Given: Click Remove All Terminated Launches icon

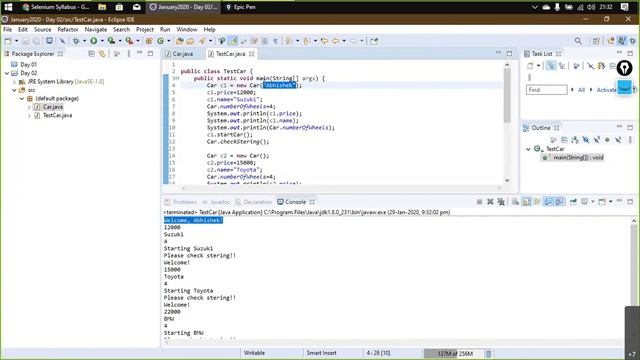Looking at the screenshot, I should tap(501, 202).
